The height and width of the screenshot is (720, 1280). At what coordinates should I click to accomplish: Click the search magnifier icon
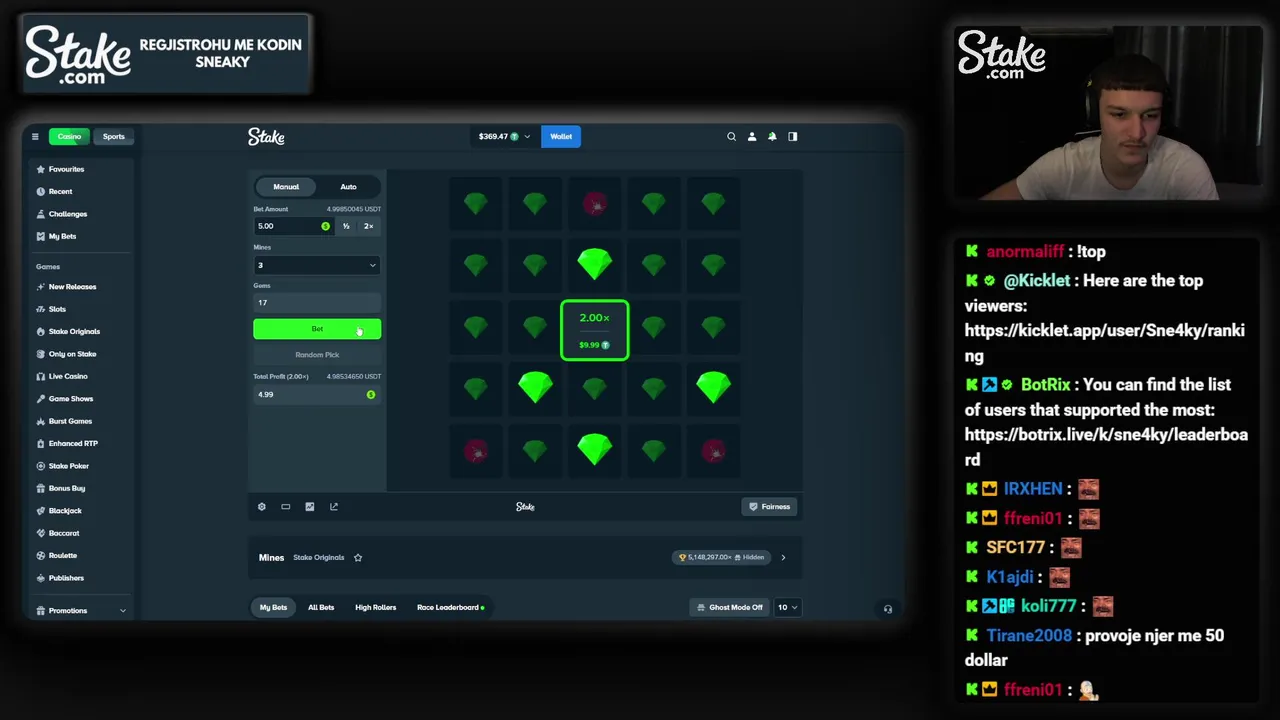click(731, 136)
